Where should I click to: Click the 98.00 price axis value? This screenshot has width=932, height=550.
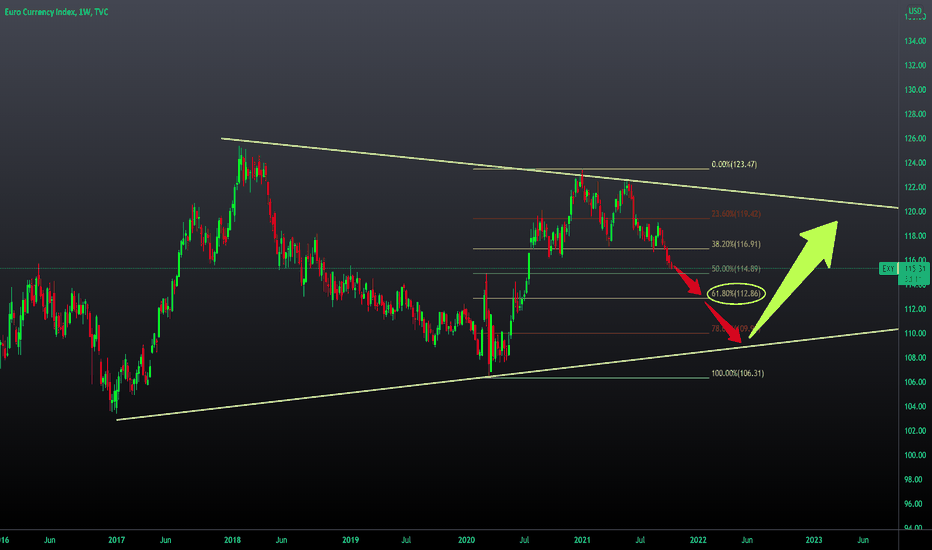pos(913,480)
